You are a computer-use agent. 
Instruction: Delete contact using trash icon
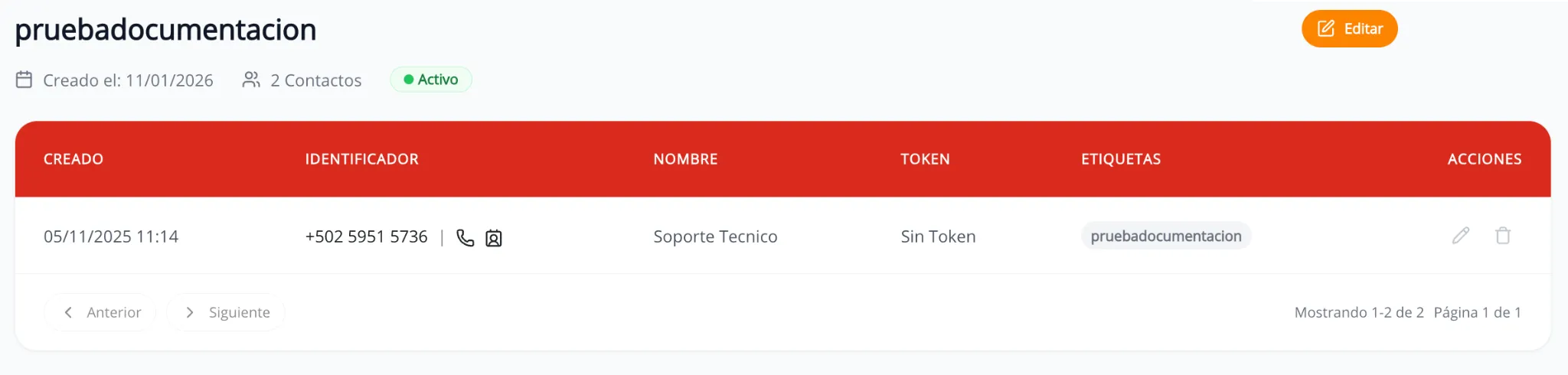coord(1503,236)
